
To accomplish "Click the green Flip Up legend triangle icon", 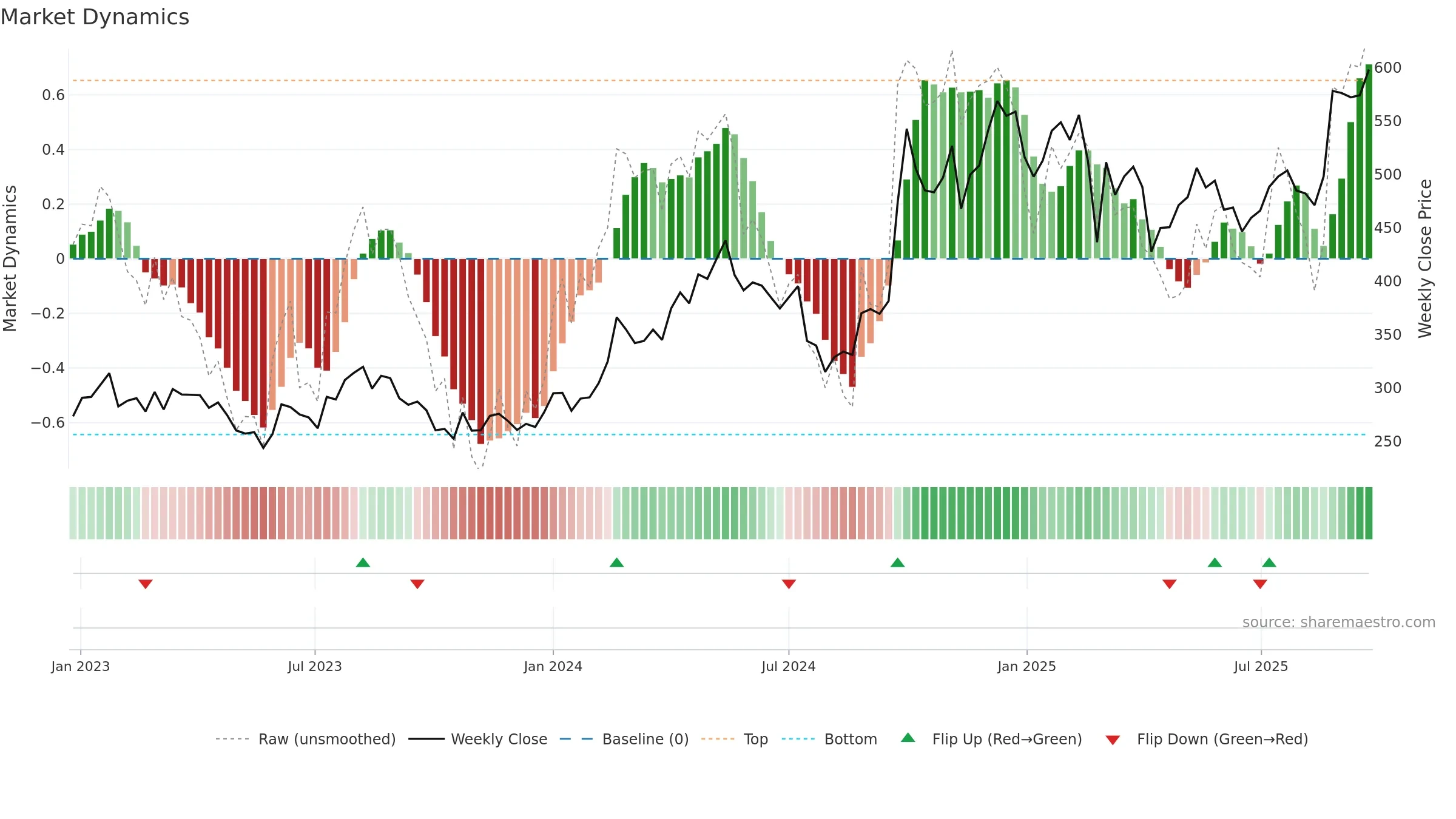I will 908,738.
